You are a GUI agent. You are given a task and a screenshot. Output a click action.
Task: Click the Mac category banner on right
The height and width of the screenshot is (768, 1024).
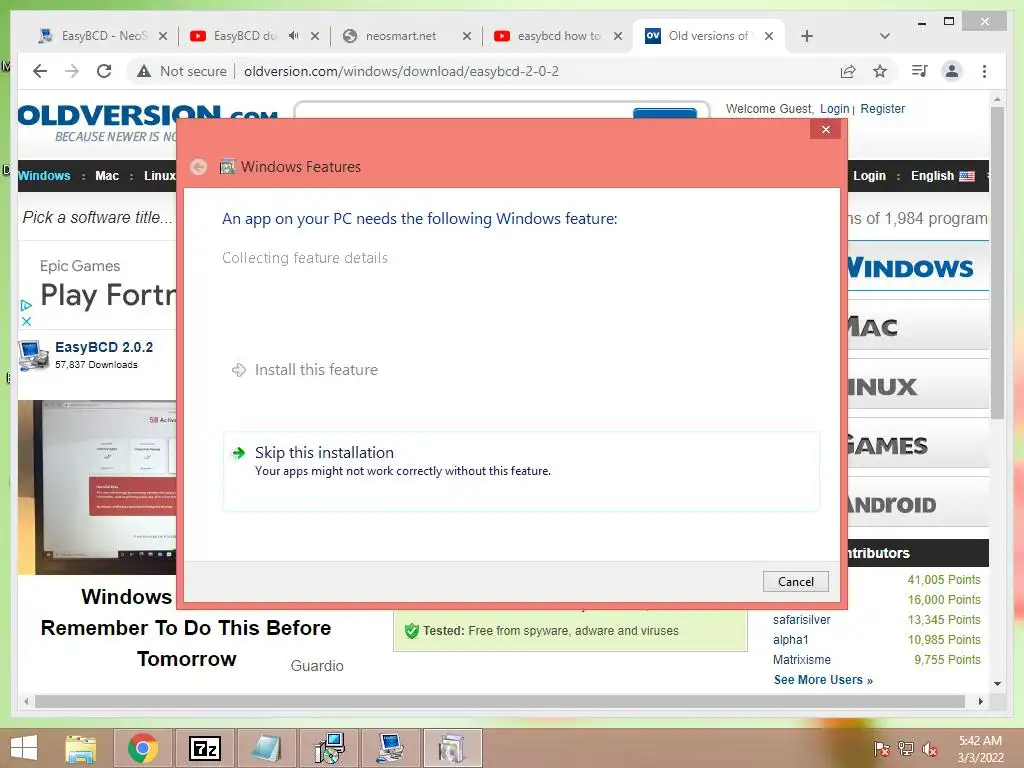(918, 327)
